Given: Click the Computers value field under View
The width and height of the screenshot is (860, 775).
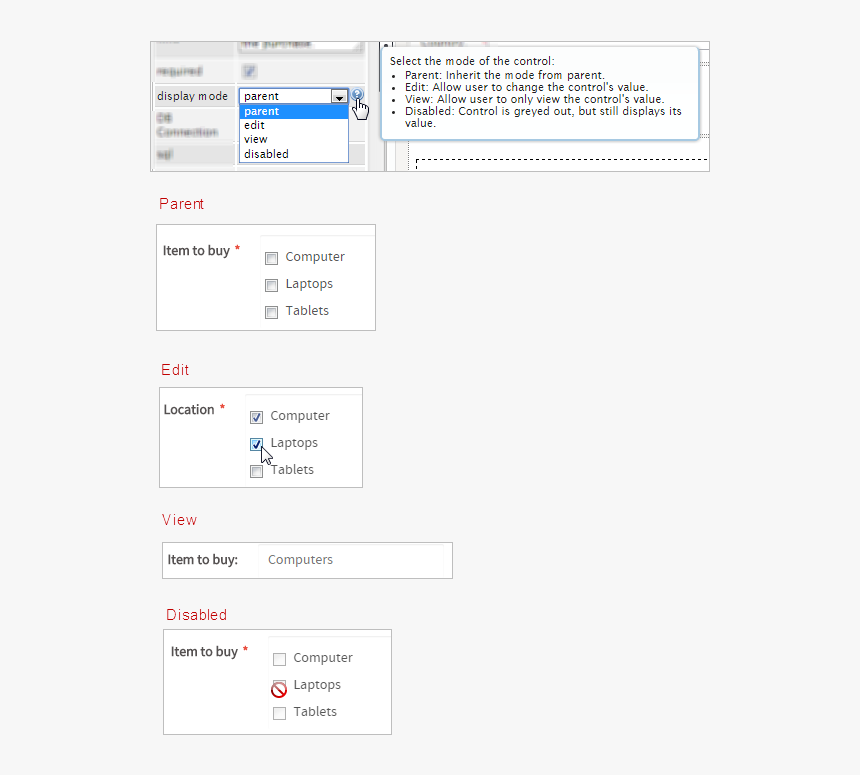Looking at the screenshot, I should coord(300,559).
